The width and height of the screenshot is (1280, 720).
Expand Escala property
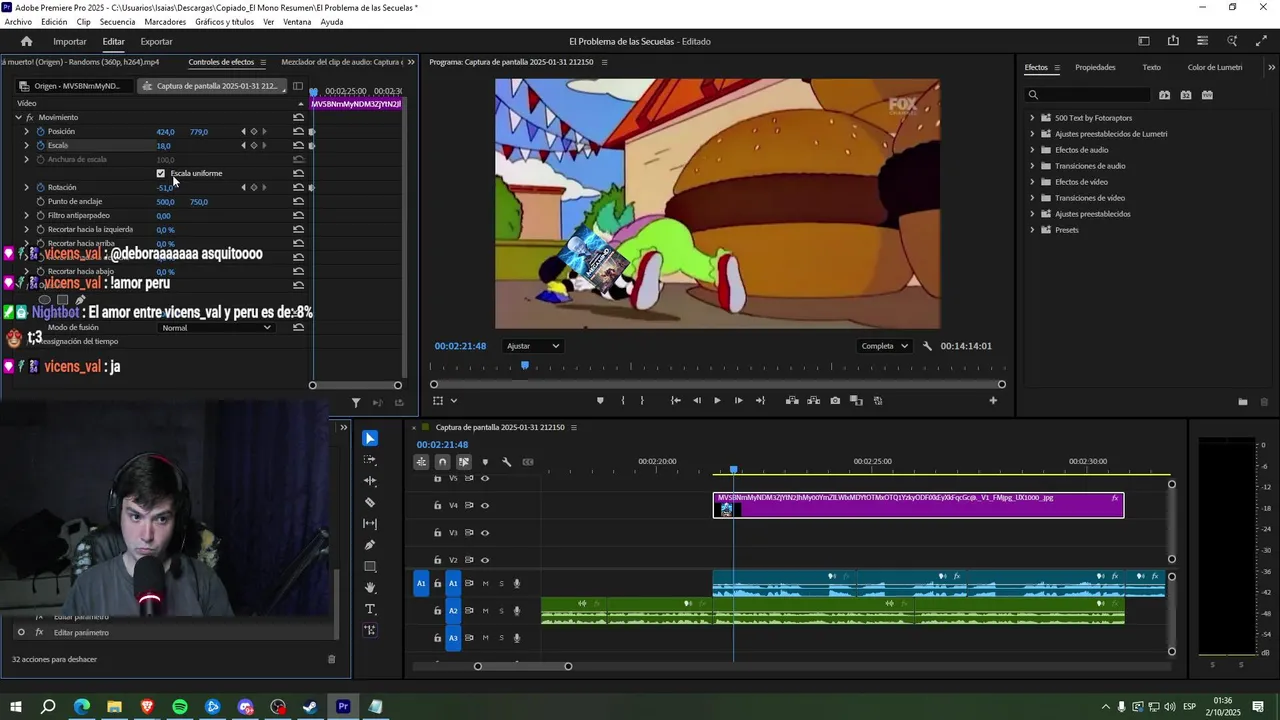coord(27,146)
